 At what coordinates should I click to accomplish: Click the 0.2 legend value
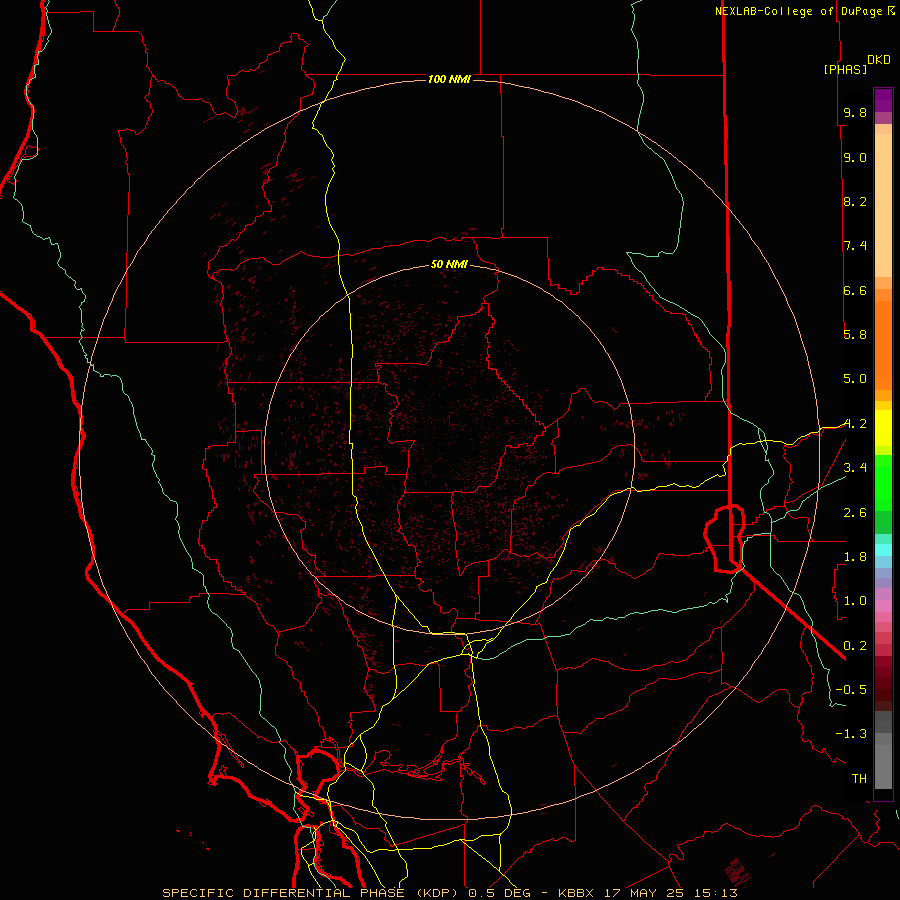pyautogui.click(x=855, y=646)
